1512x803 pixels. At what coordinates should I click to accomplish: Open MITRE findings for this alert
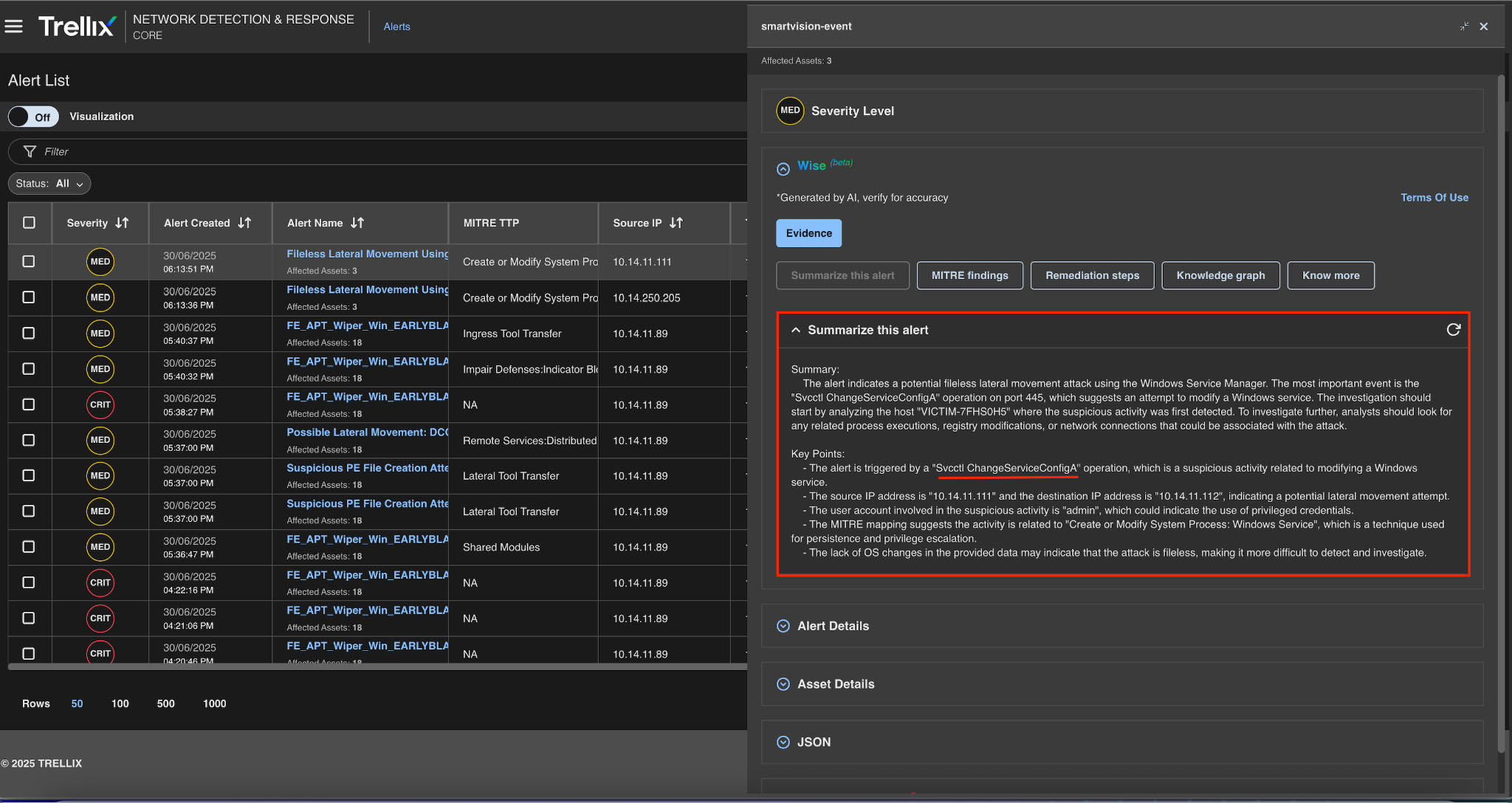pos(969,275)
